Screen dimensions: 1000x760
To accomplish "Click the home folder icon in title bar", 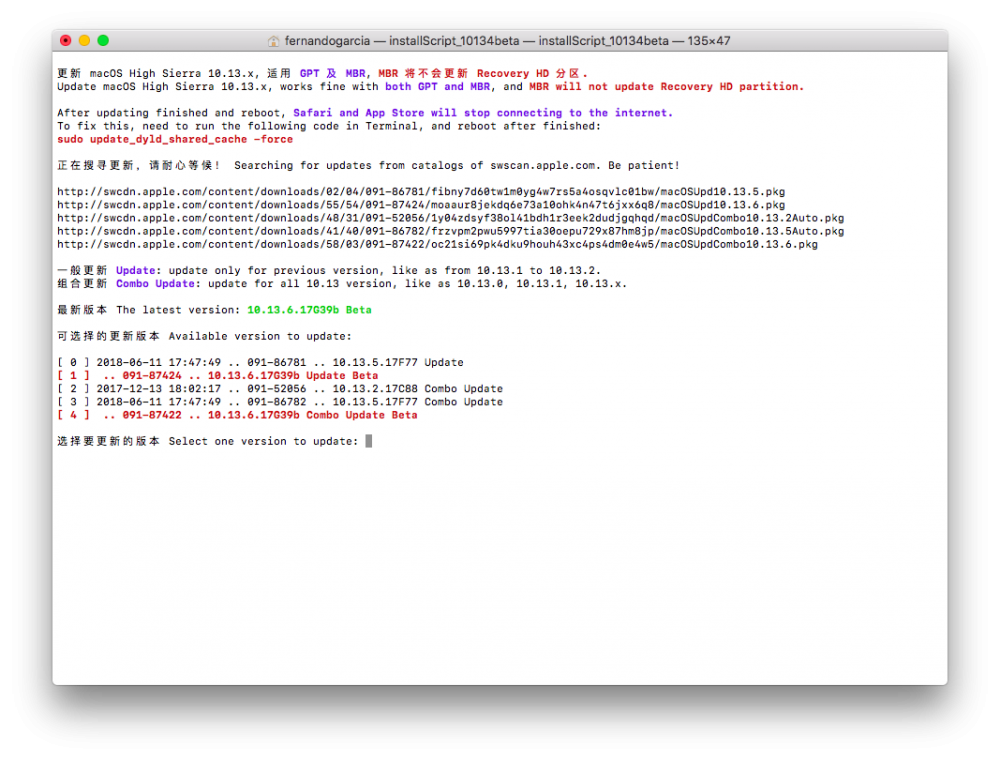I will [274, 41].
